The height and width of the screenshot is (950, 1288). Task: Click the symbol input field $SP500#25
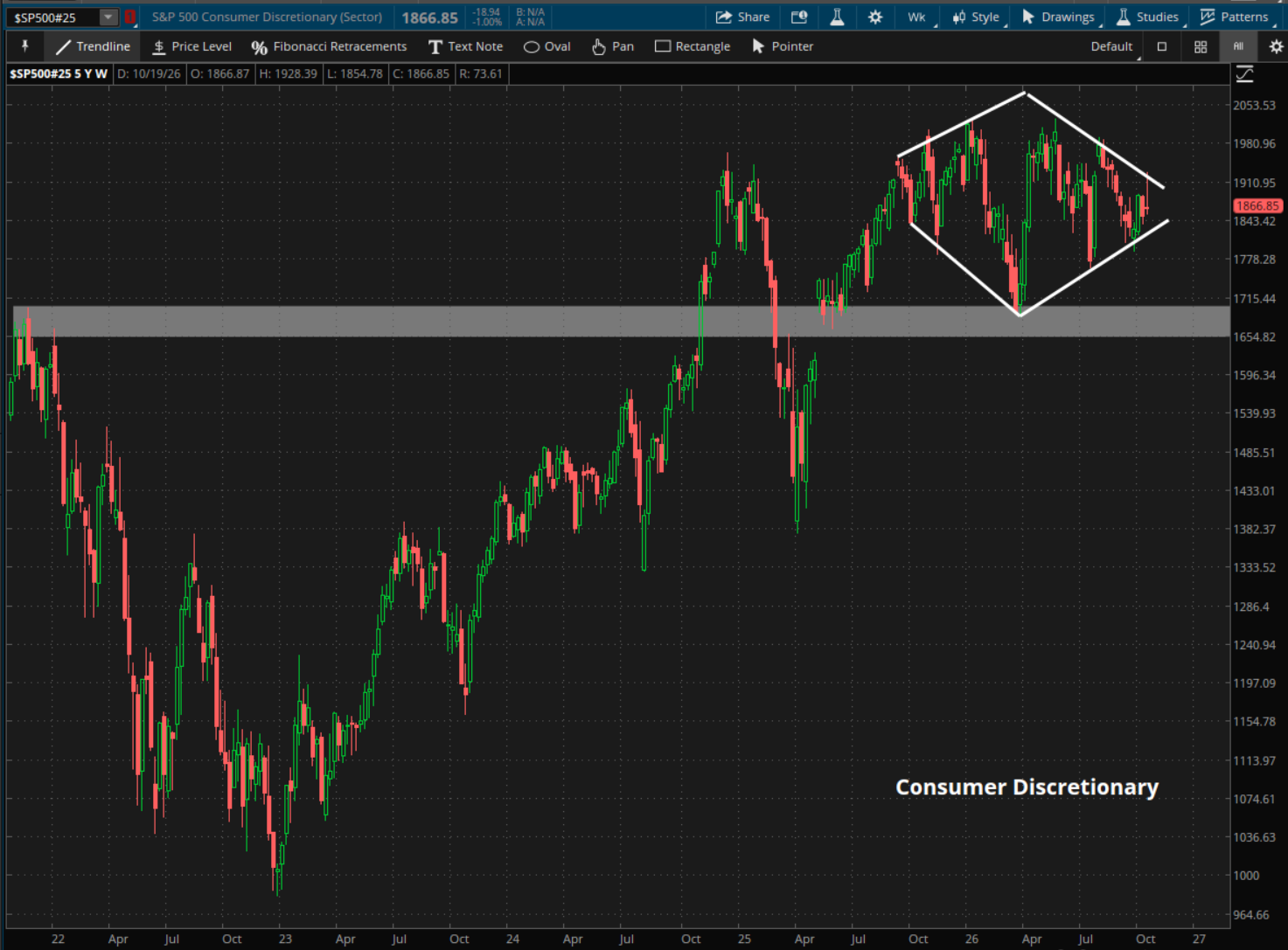tap(54, 17)
